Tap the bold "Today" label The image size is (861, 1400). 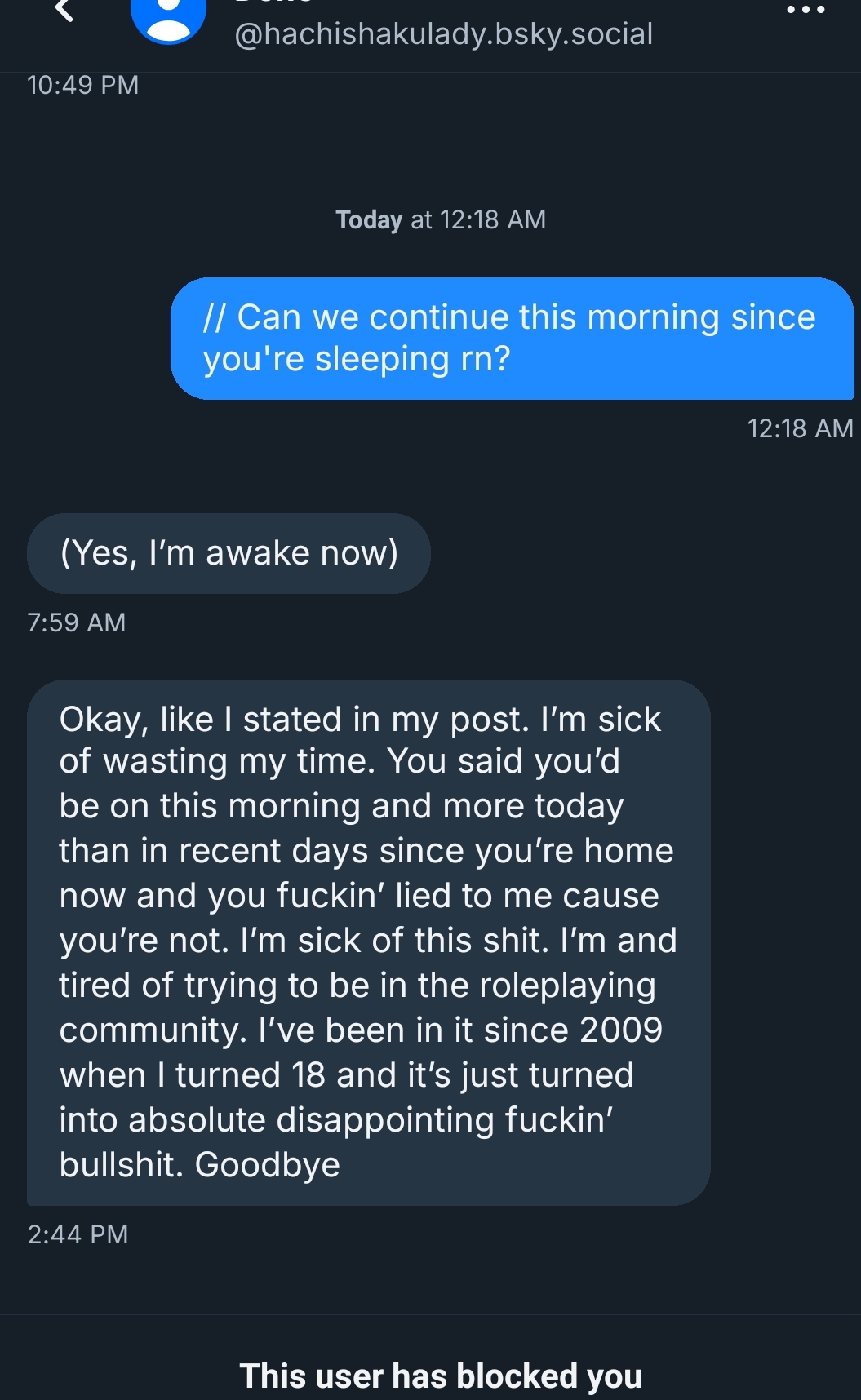click(x=369, y=219)
